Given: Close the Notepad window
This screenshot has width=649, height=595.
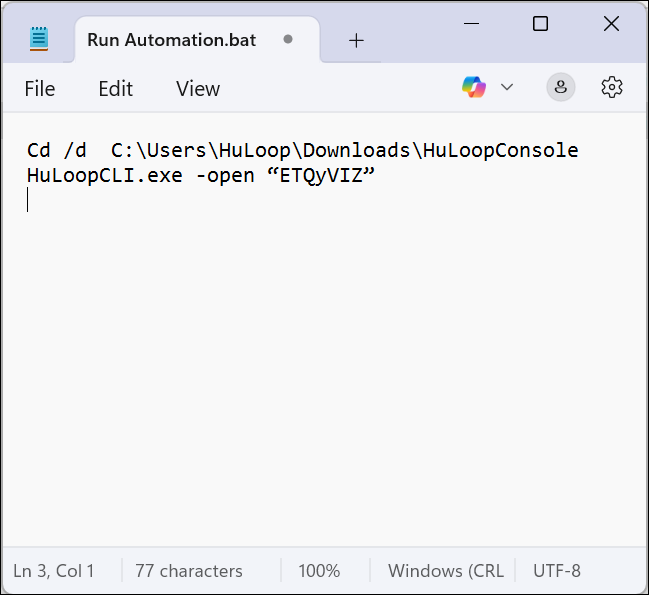Looking at the screenshot, I should click(x=612, y=24).
